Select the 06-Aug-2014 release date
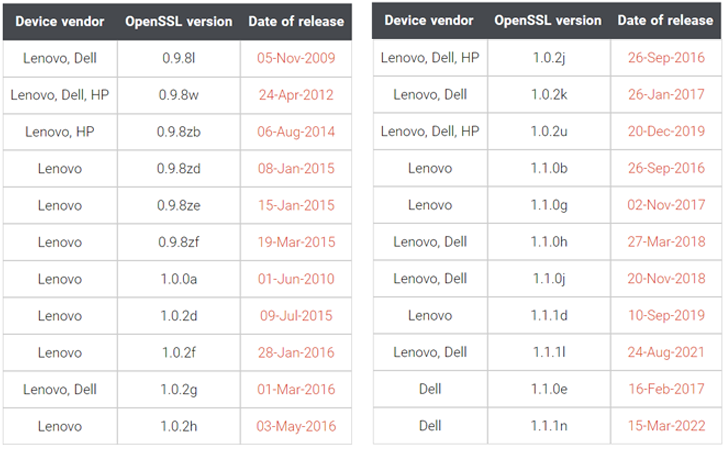The image size is (728, 449). pos(296,132)
